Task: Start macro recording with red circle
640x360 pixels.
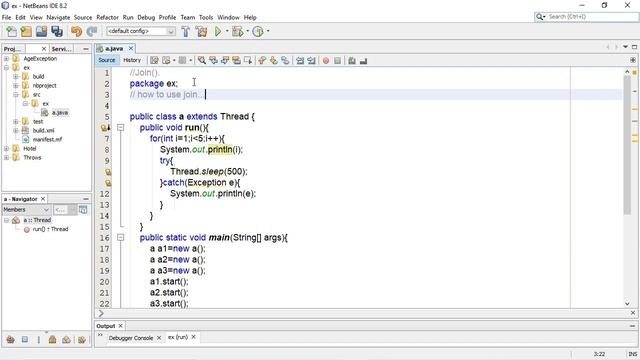Action: (326, 60)
